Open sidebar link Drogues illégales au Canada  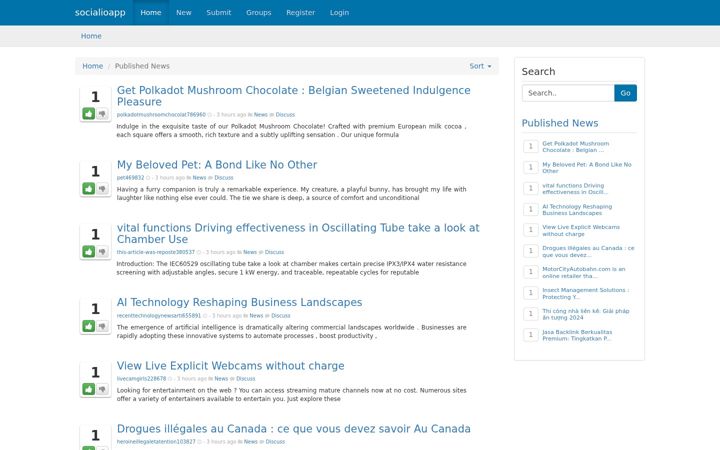[x=588, y=252]
